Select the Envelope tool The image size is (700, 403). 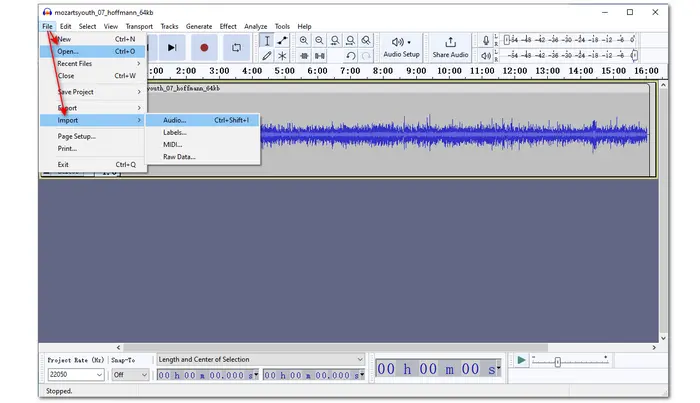(x=282, y=41)
